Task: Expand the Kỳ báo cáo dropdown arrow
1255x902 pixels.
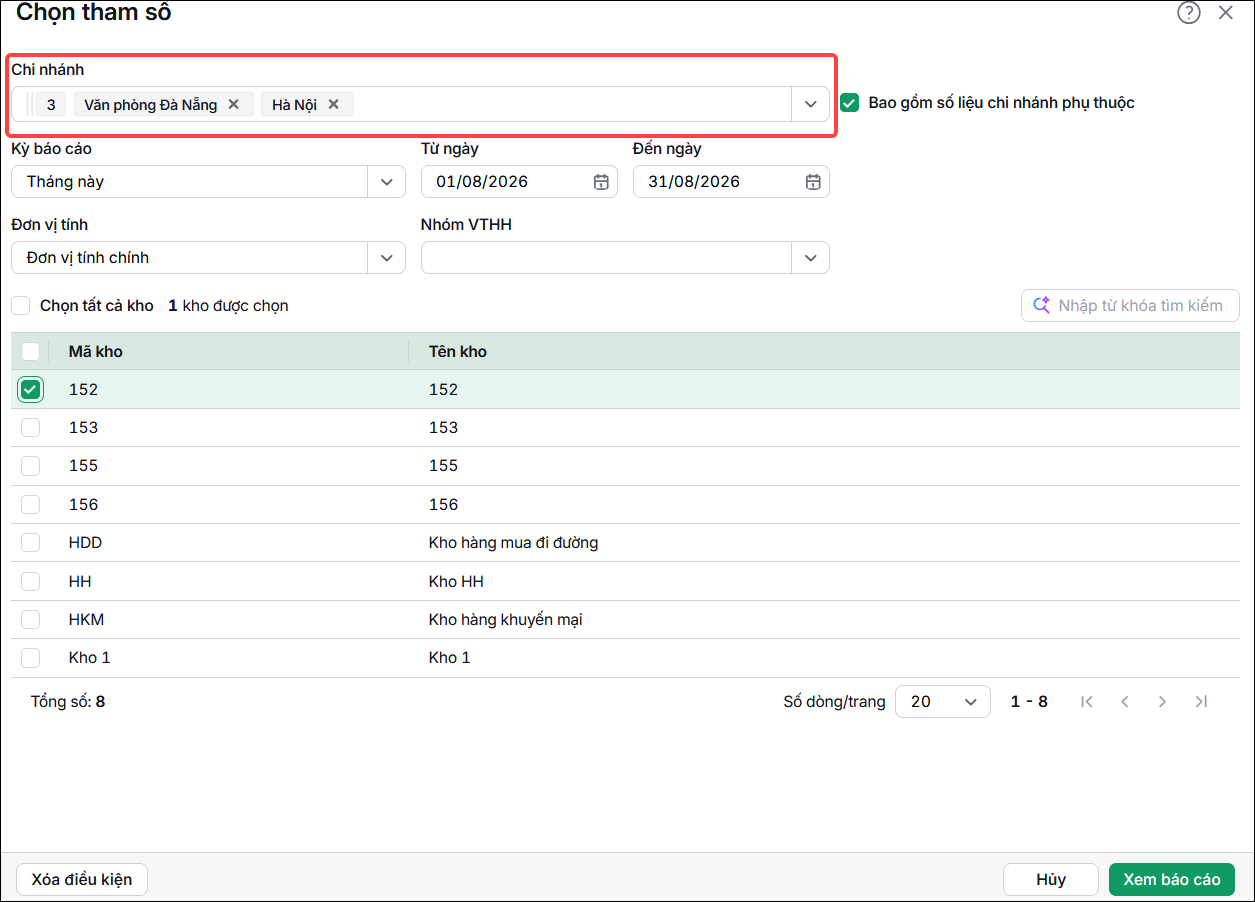Action: (x=387, y=182)
